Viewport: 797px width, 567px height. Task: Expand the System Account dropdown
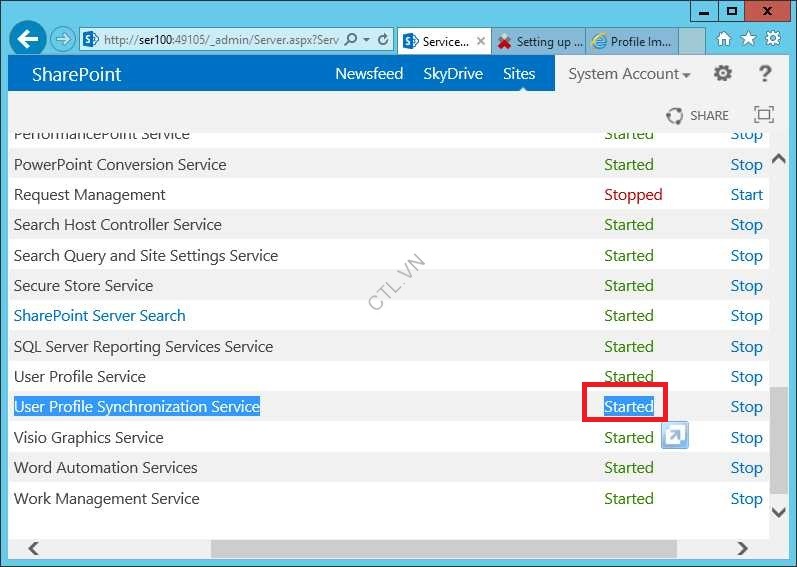click(x=629, y=74)
